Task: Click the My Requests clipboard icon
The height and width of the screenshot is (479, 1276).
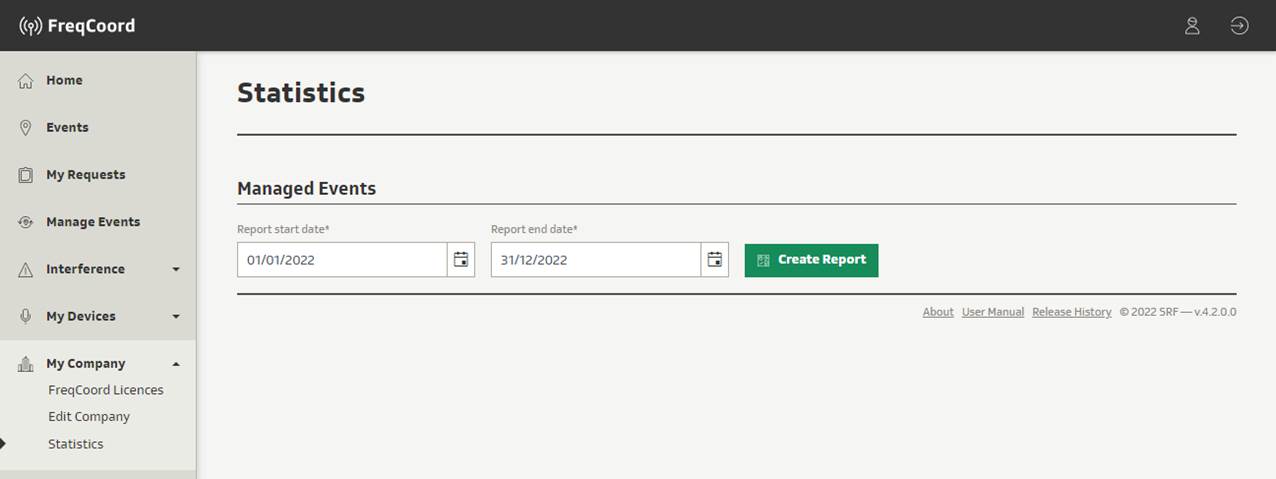Action: point(26,175)
